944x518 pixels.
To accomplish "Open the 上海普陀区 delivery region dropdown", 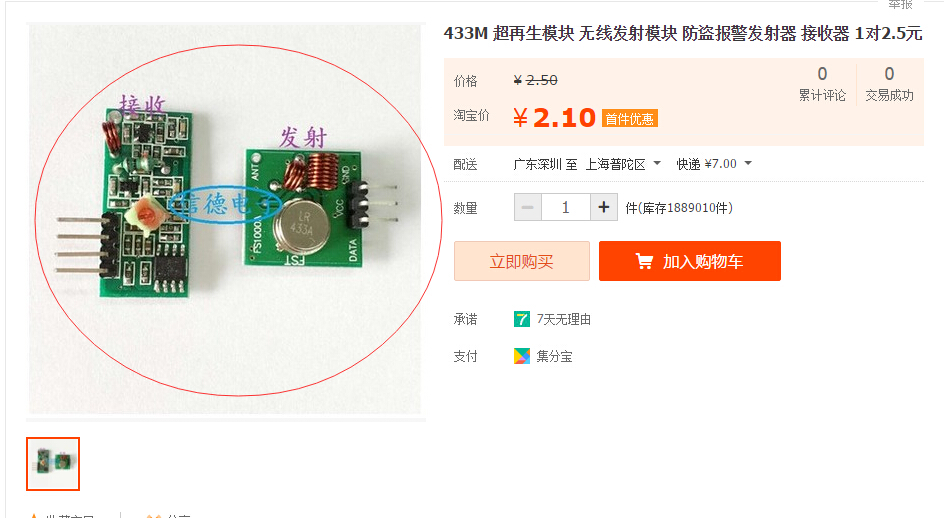I will [623, 164].
